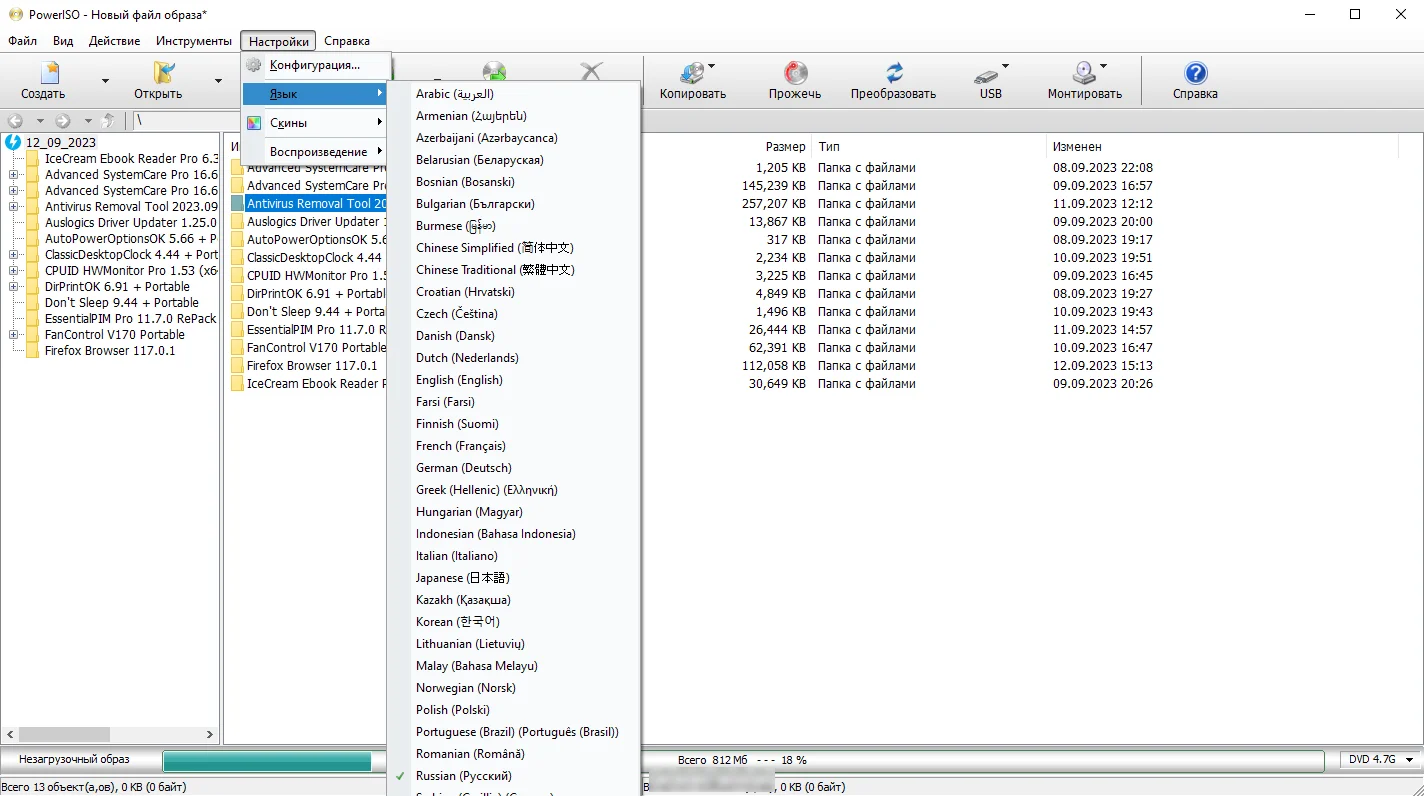The width and height of the screenshot is (1424, 796).
Task: Click the Изменен column header
Action: tap(1077, 146)
